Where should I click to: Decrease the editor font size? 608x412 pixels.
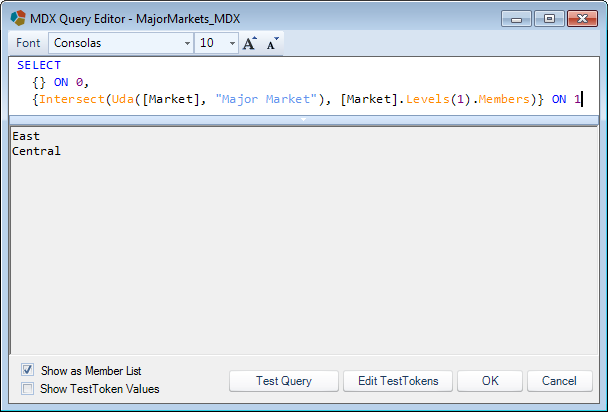pos(273,43)
